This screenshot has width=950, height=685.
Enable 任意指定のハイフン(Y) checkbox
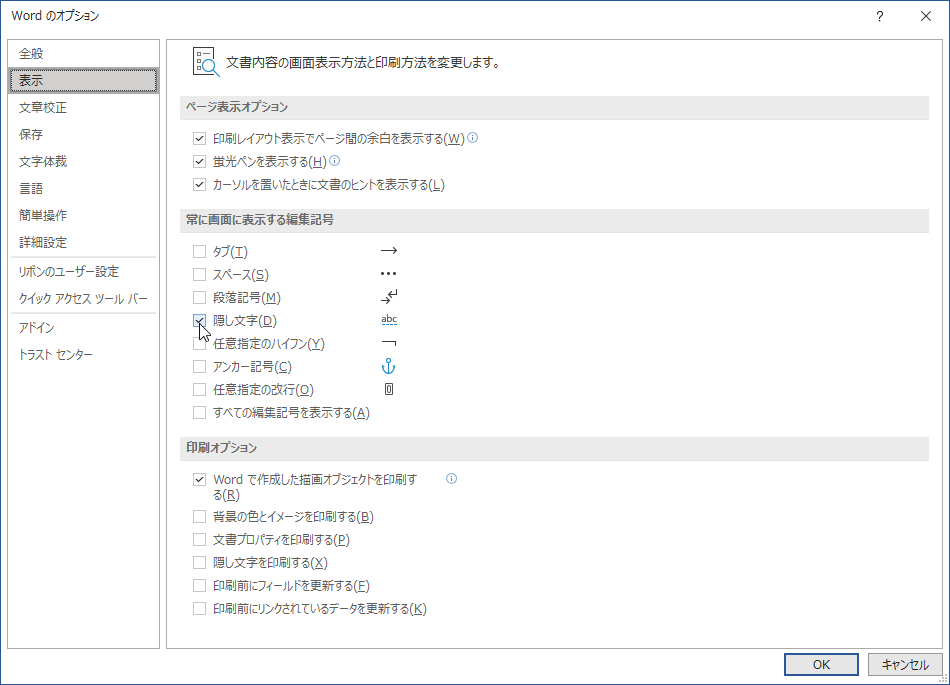click(x=199, y=343)
